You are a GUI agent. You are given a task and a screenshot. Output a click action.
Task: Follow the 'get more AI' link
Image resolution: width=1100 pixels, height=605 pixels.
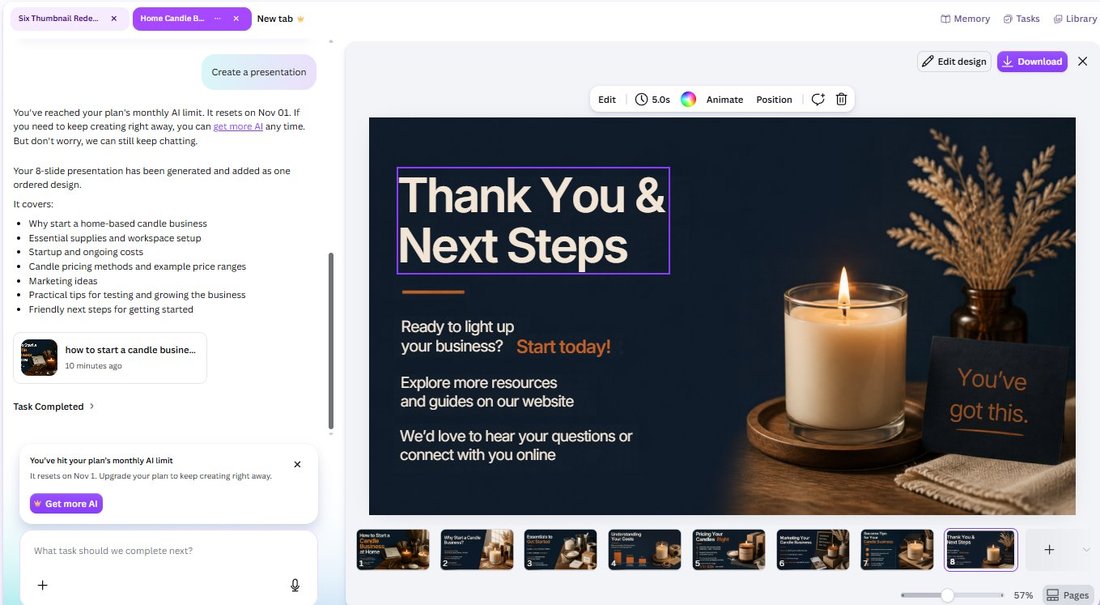click(238, 127)
